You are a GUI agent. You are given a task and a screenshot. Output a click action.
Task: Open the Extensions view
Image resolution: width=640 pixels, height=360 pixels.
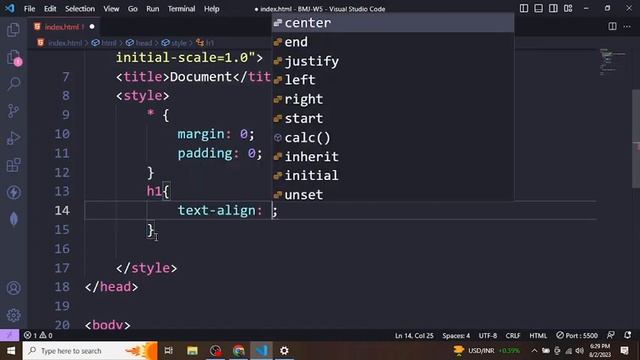pyautogui.click(x=13, y=165)
